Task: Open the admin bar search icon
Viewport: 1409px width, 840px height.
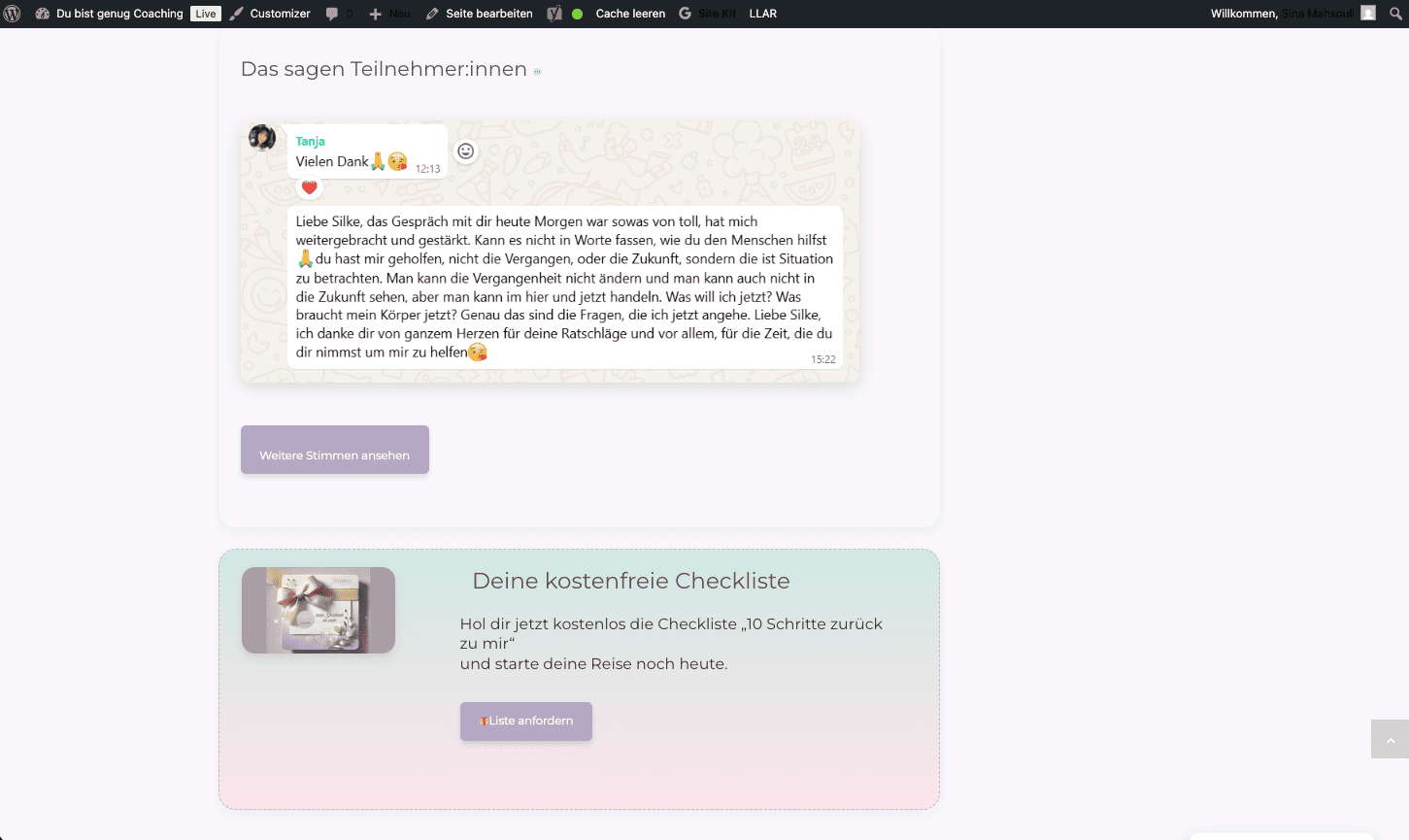Action: (x=1396, y=14)
